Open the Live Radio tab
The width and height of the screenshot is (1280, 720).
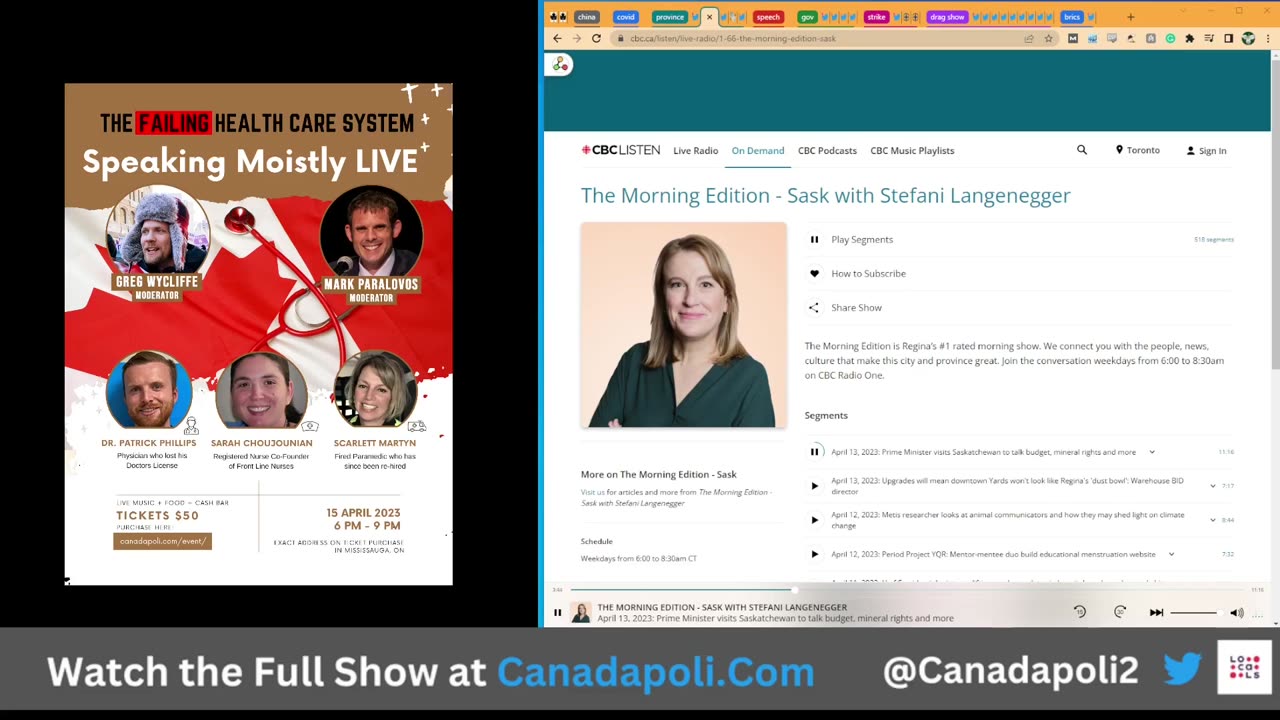(695, 151)
